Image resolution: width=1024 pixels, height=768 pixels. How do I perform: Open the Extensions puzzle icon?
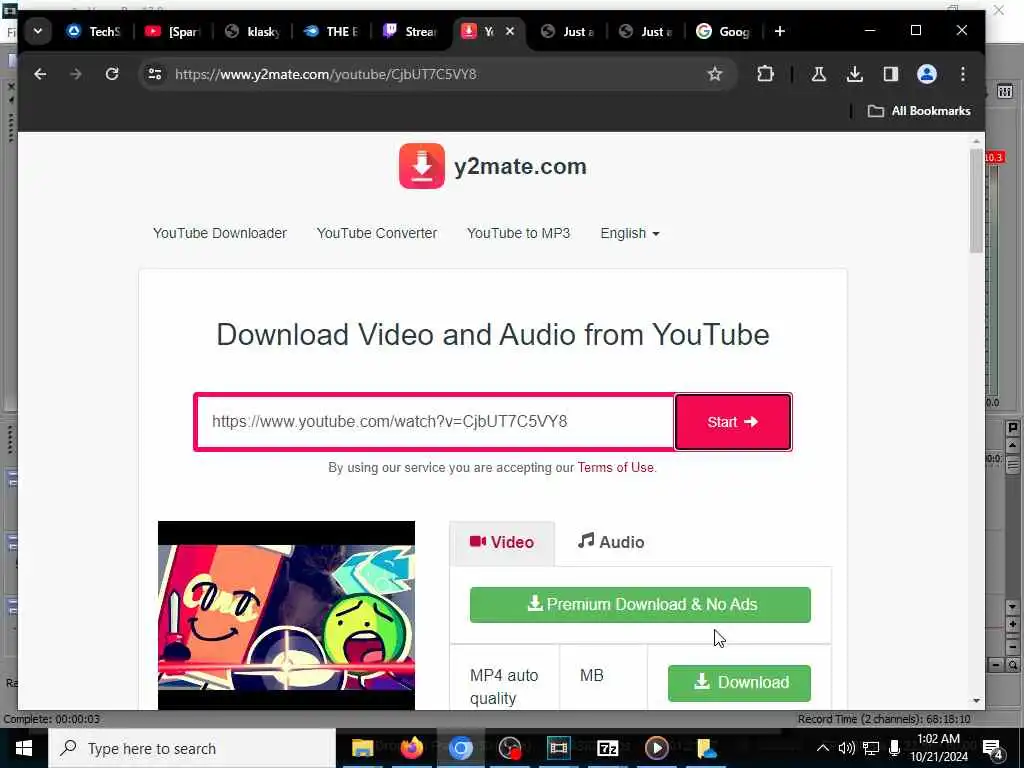765,74
